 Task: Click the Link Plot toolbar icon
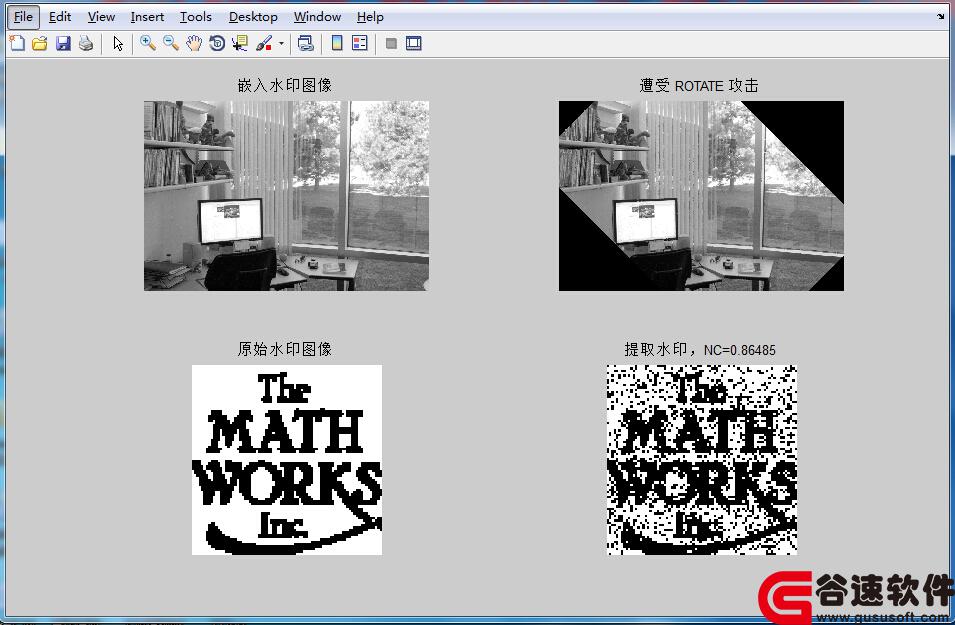coord(306,43)
